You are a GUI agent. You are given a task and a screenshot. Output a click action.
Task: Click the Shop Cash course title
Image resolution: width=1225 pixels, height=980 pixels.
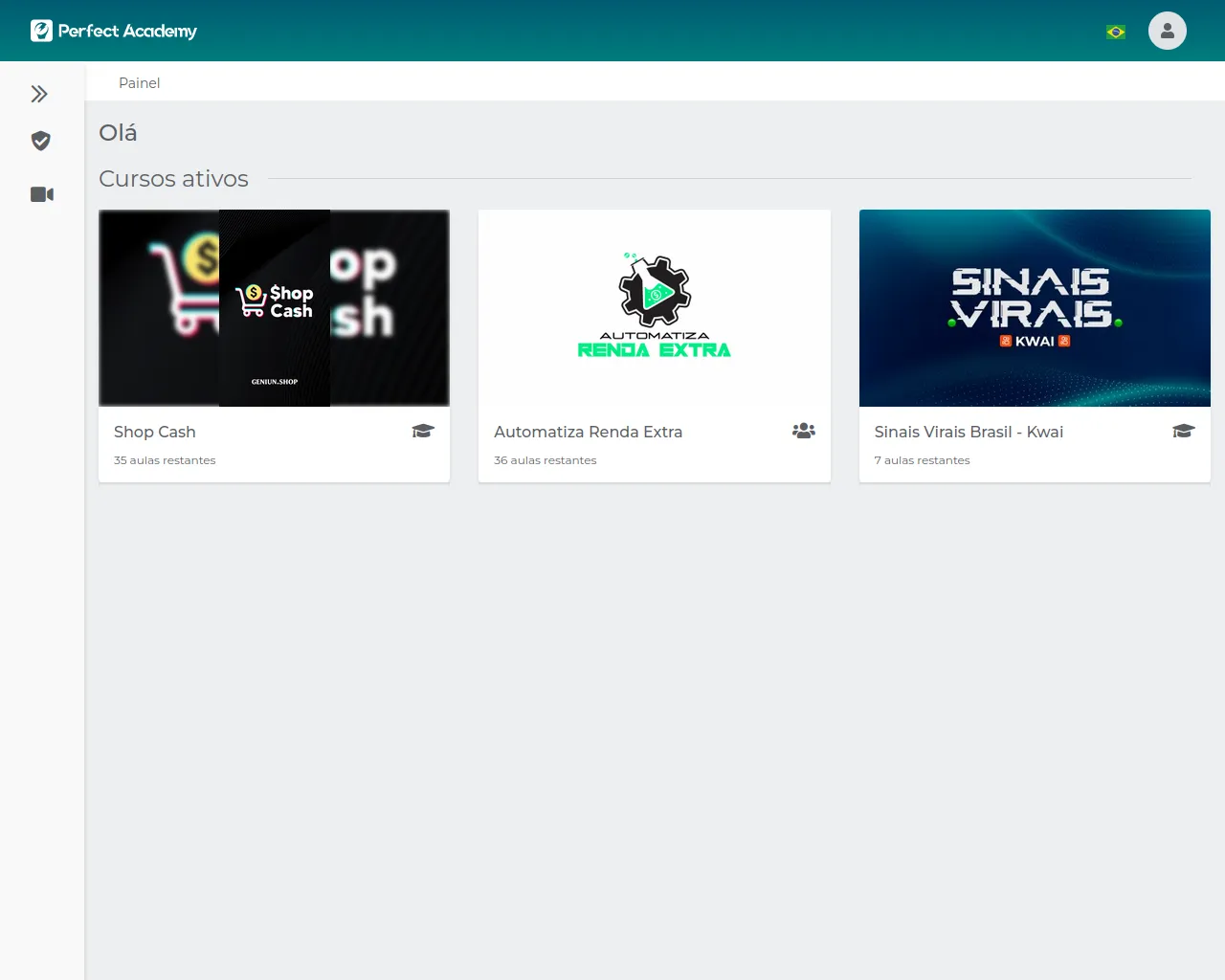pos(154,432)
